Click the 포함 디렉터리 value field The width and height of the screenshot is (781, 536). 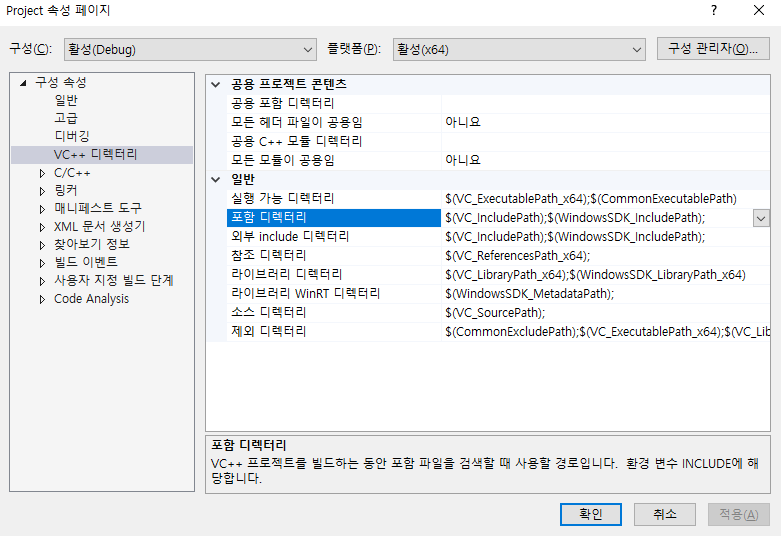[597, 218]
